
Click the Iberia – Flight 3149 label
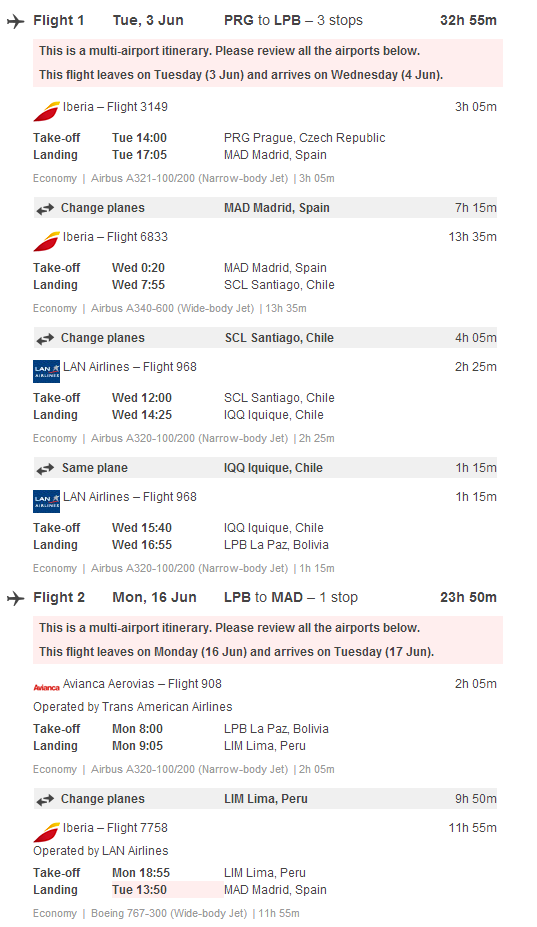[x=115, y=107]
